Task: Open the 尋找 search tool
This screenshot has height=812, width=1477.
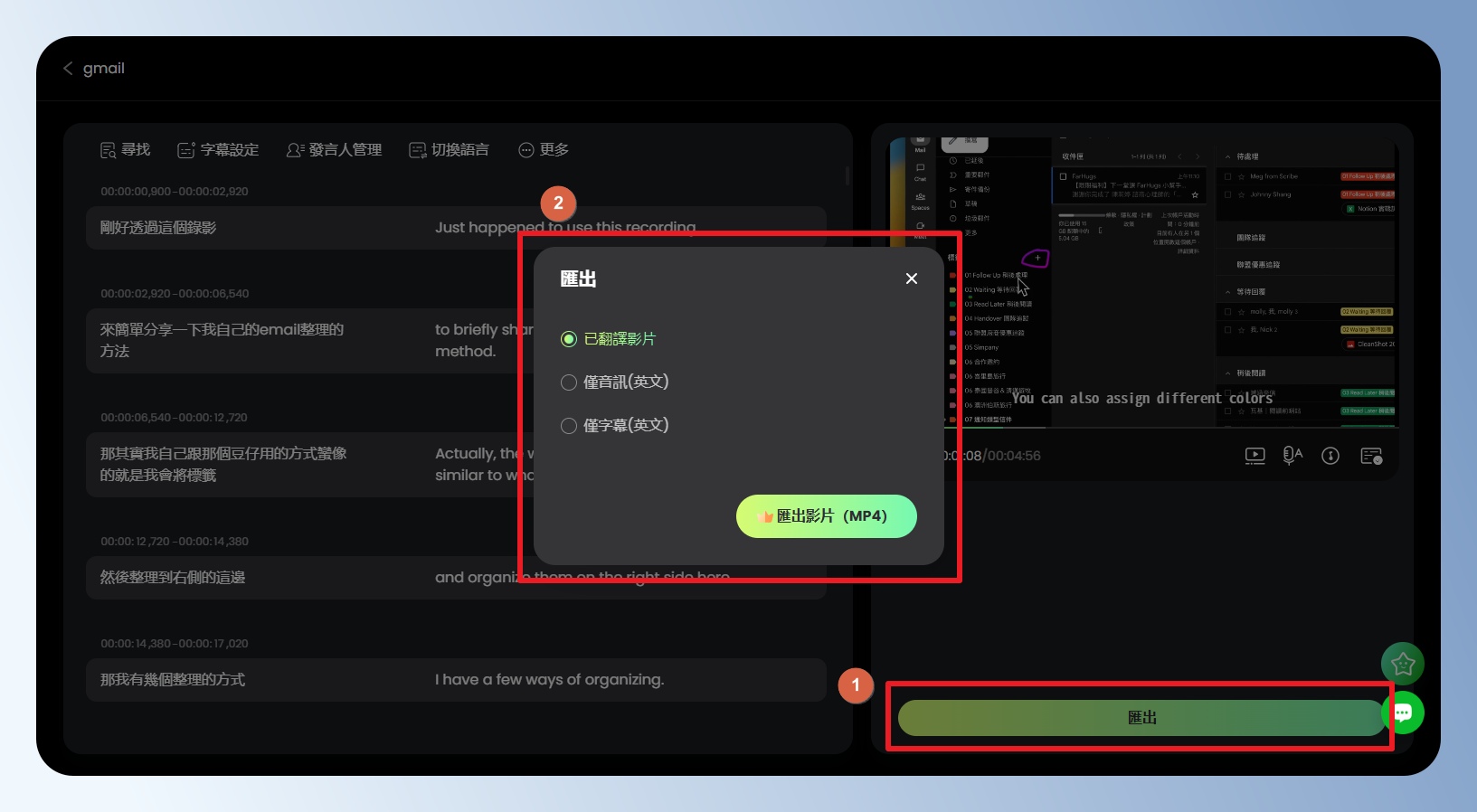Action: [125, 150]
